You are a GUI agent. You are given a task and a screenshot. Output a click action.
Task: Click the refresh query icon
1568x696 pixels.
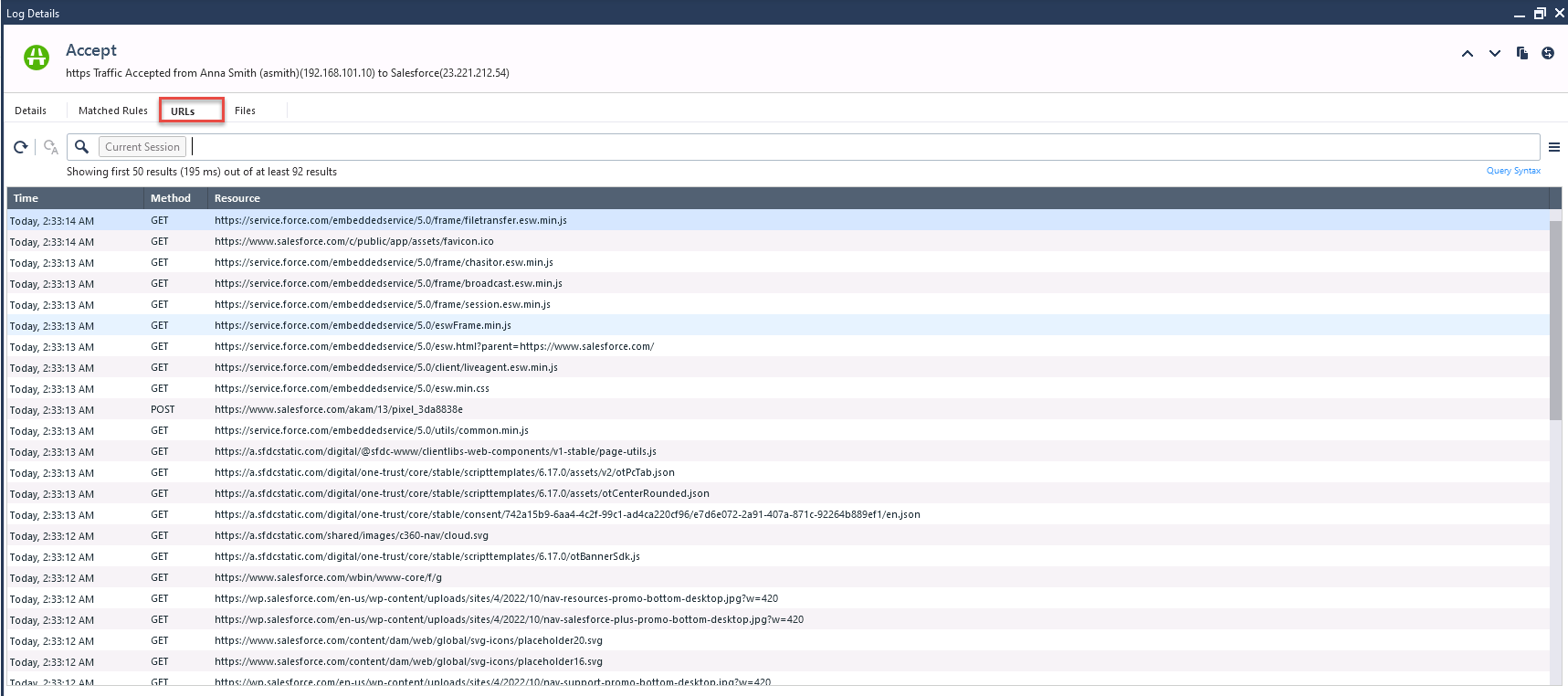20,147
